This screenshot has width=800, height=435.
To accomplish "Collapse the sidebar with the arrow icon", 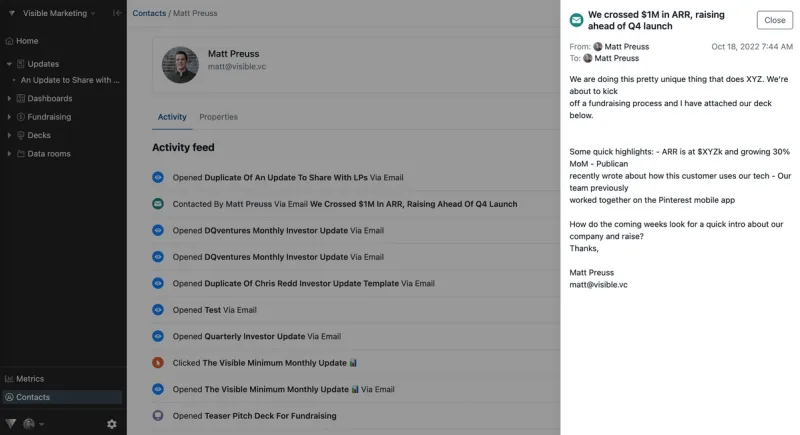I will 117,13.
